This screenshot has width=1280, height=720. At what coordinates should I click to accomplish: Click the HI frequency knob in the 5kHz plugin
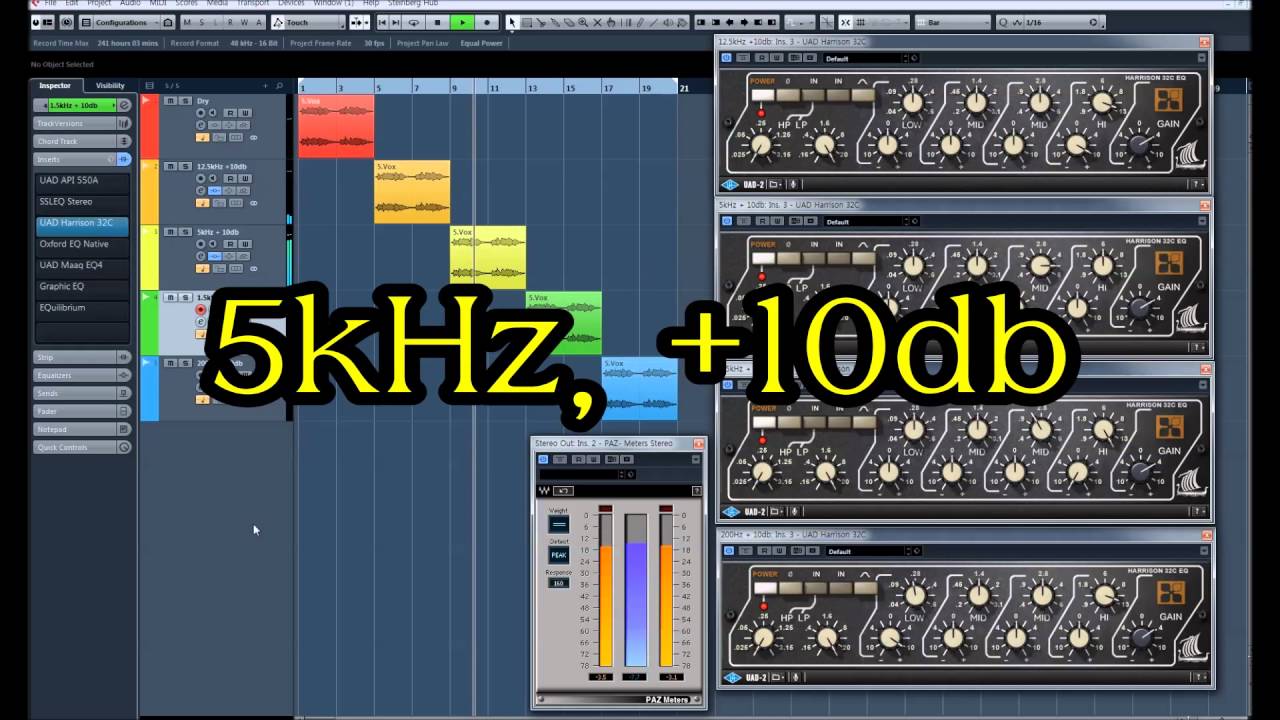click(1103, 265)
